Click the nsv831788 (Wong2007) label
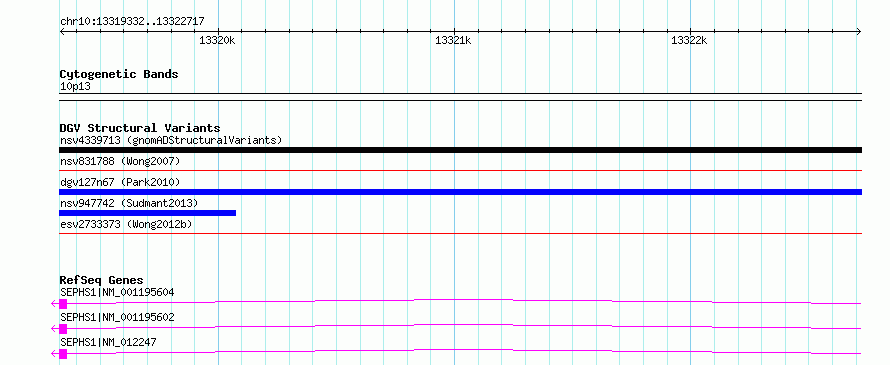890x365 pixels. point(120,162)
